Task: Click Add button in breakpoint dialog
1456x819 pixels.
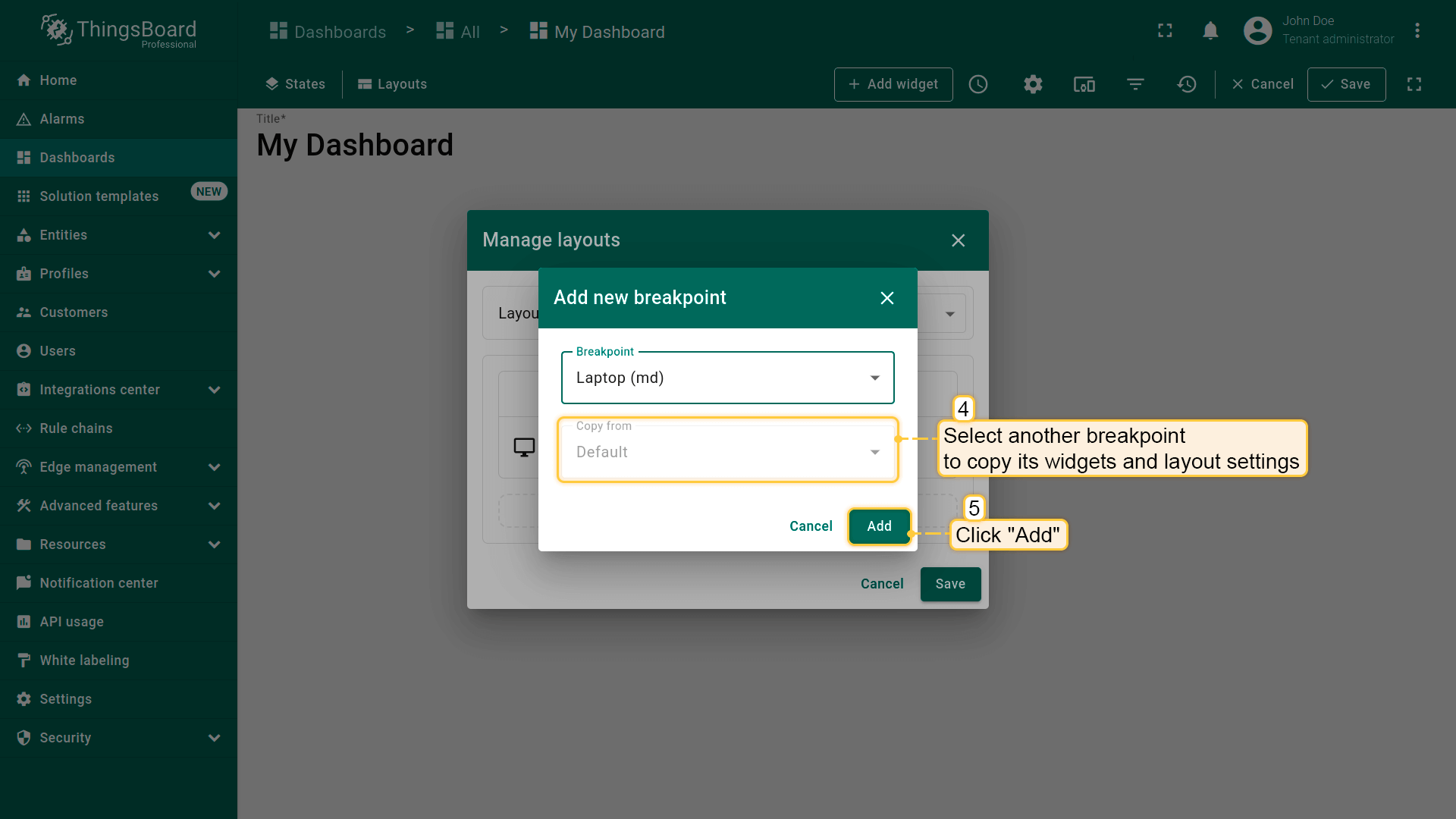Action: (879, 526)
